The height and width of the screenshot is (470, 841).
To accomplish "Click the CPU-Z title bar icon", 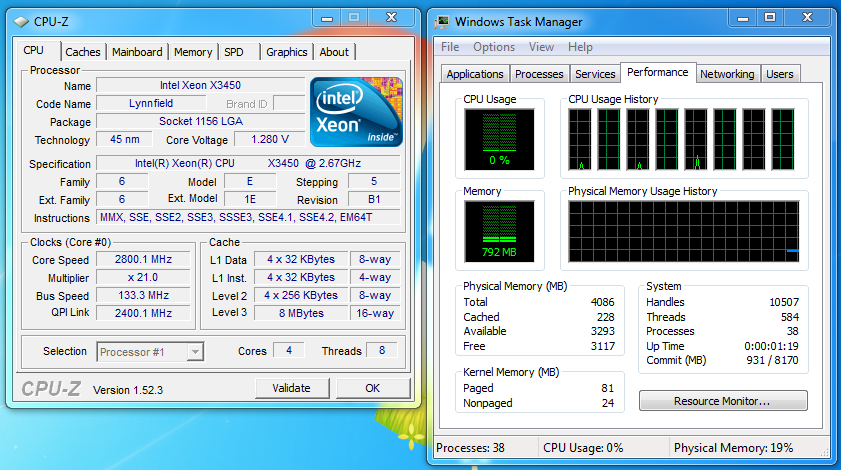I will [21, 22].
